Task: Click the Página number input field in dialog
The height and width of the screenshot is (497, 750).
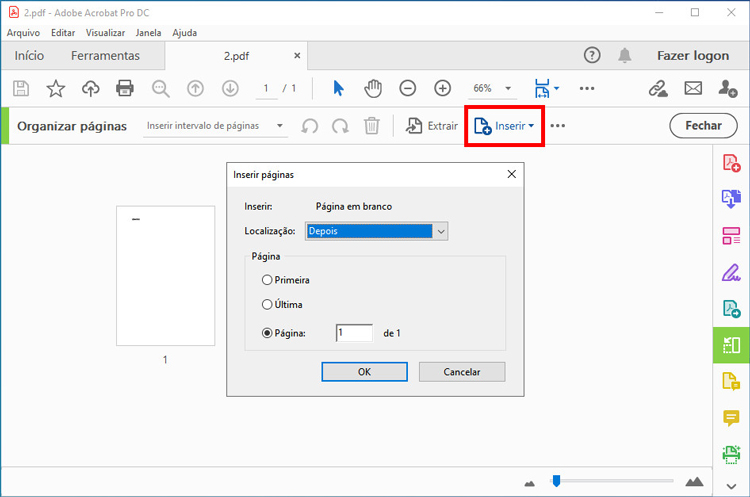Action: coord(354,333)
